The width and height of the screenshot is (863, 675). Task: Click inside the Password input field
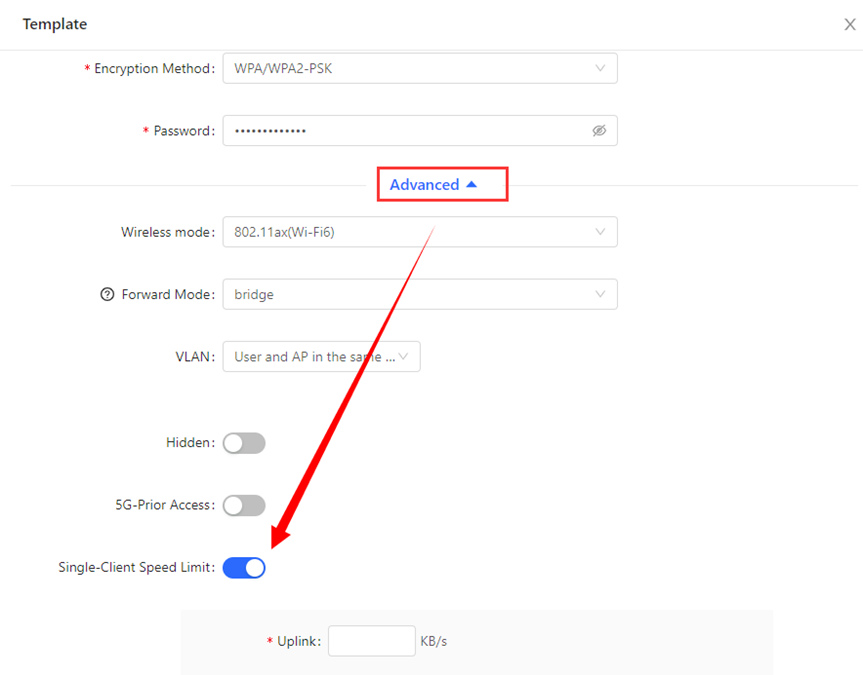point(400,131)
